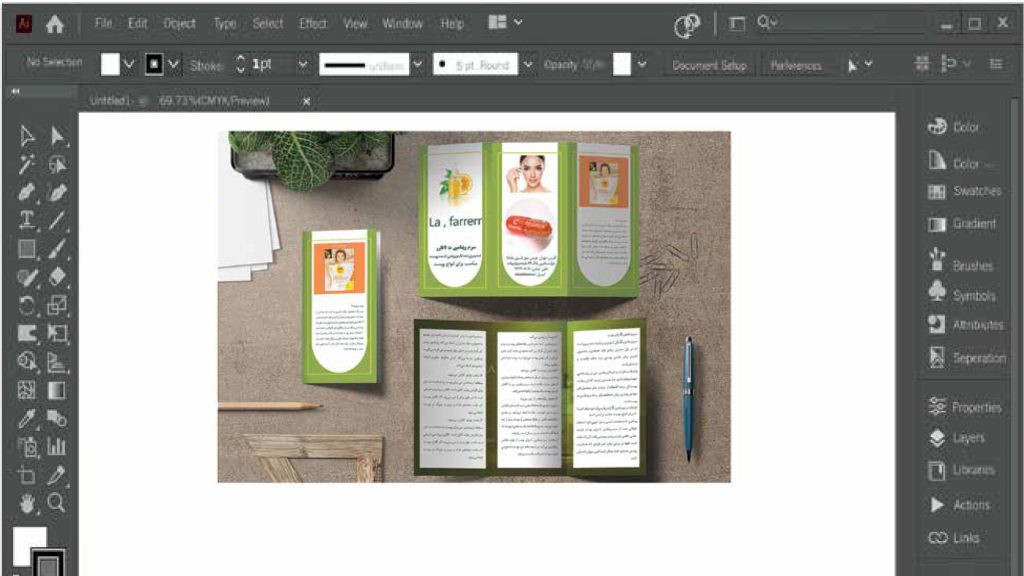The height and width of the screenshot is (576, 1024).
Task: Activate the Hand tool
Action: [27, 504]
